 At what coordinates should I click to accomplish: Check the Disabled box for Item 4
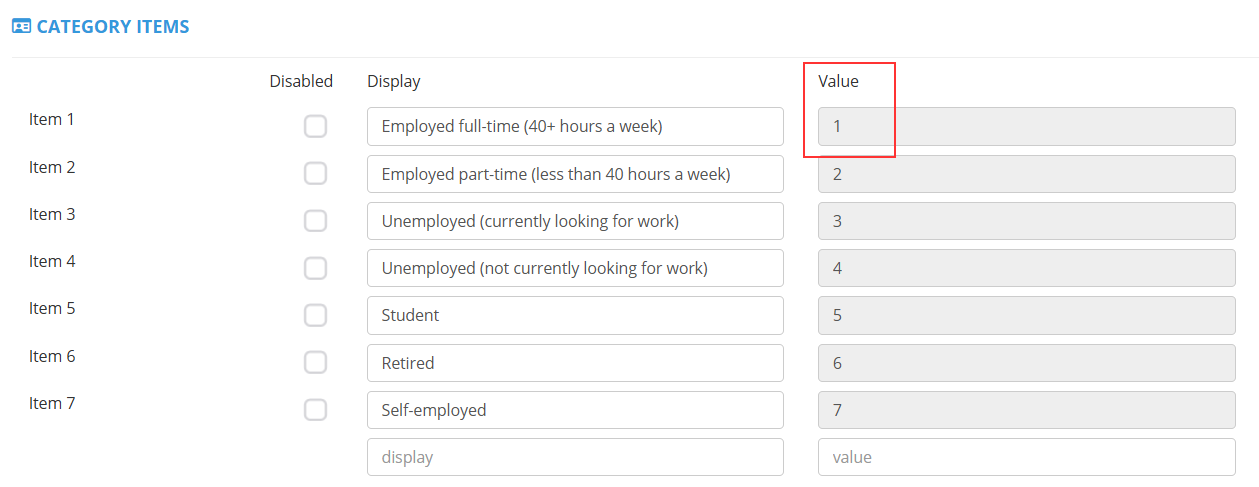point(315,268)
